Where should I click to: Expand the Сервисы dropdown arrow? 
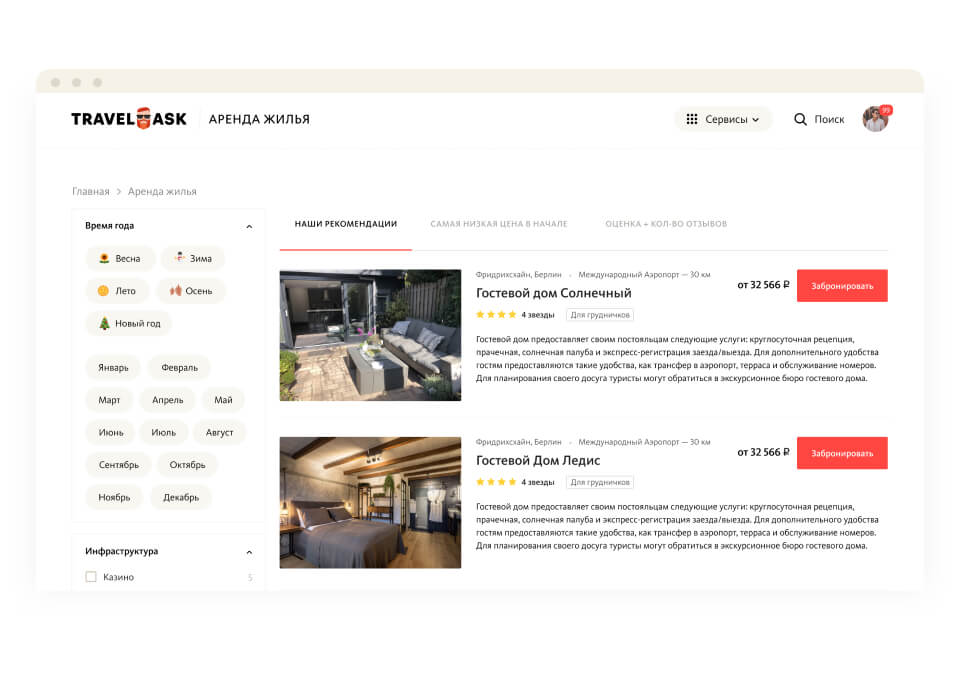[x=756, y=119]
